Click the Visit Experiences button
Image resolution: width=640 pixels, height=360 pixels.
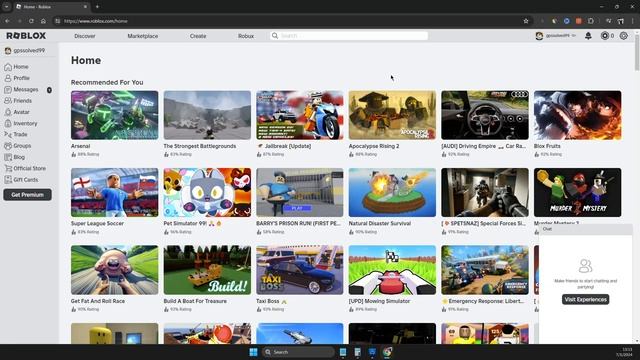pyautogui.click(x=585, y=299)
